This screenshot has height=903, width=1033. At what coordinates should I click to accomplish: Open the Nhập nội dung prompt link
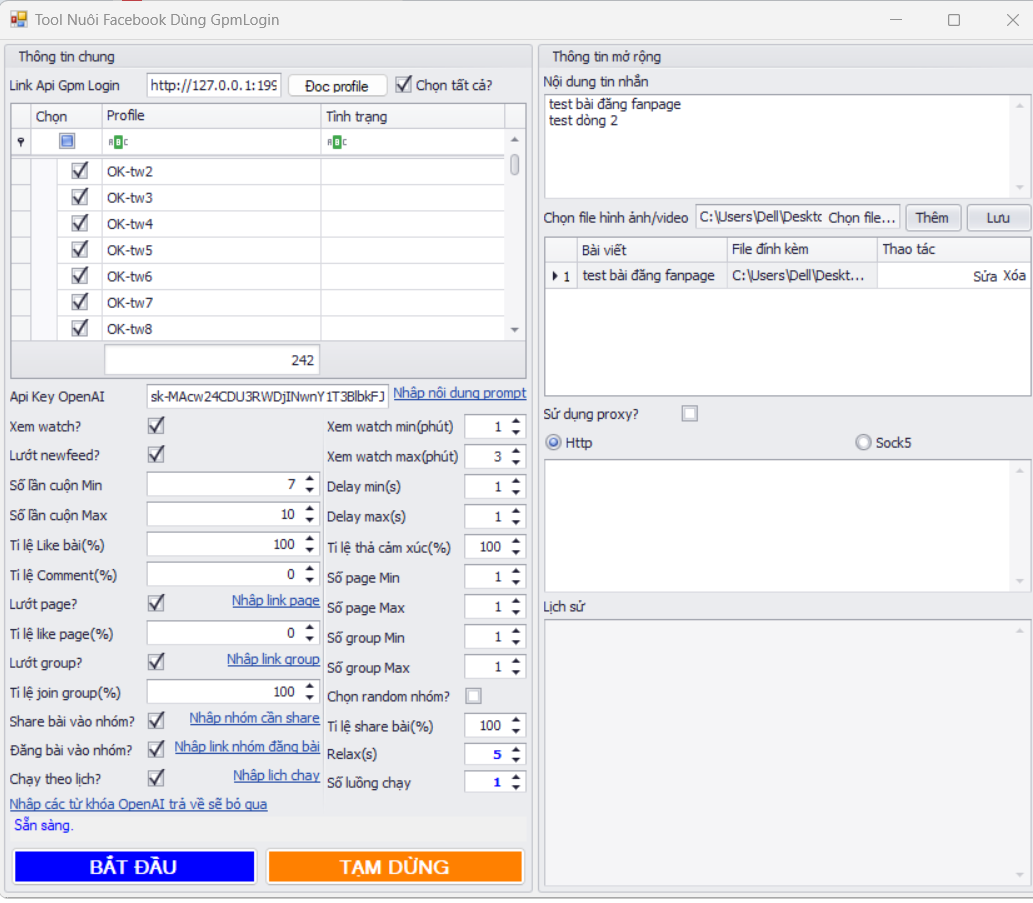click(x=460, y=393)
